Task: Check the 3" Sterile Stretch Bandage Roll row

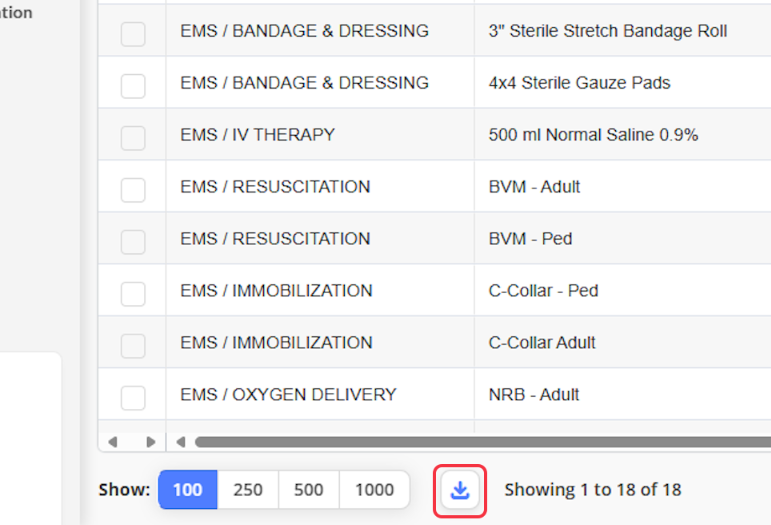Action: click(x=133, y=33)
